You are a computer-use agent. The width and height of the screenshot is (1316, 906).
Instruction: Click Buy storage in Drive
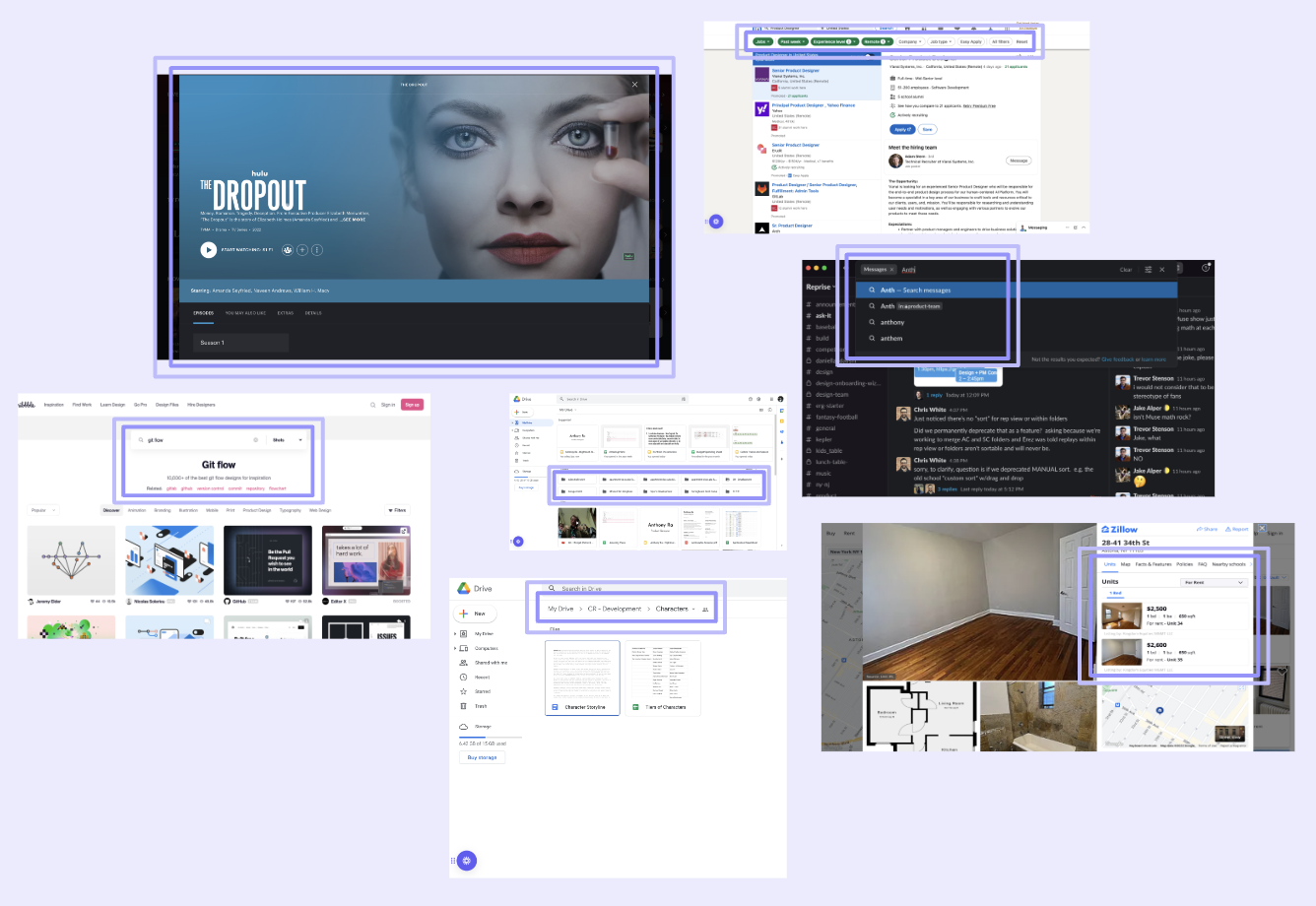click(482, 757)
